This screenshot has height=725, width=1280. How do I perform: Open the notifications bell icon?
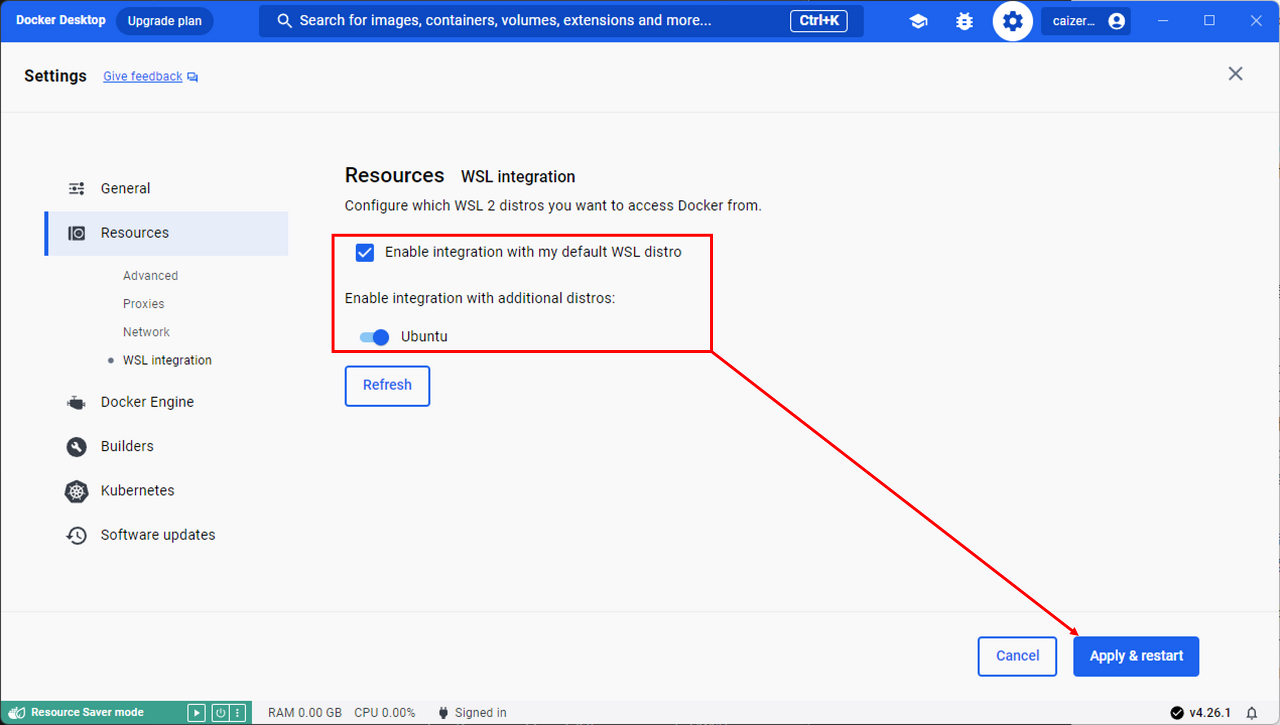pos(1252,713)
